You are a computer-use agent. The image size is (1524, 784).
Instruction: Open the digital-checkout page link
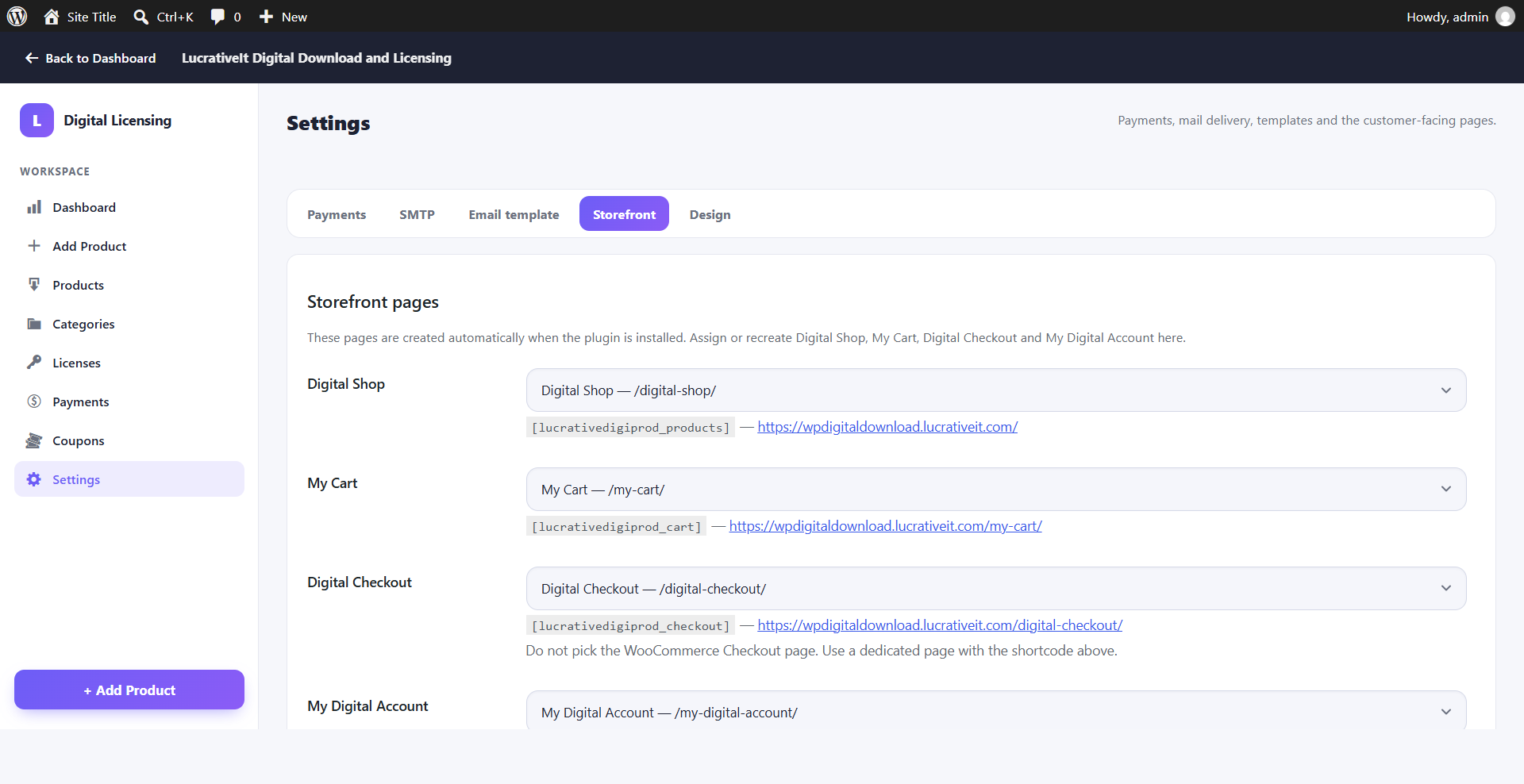(940, 625)
